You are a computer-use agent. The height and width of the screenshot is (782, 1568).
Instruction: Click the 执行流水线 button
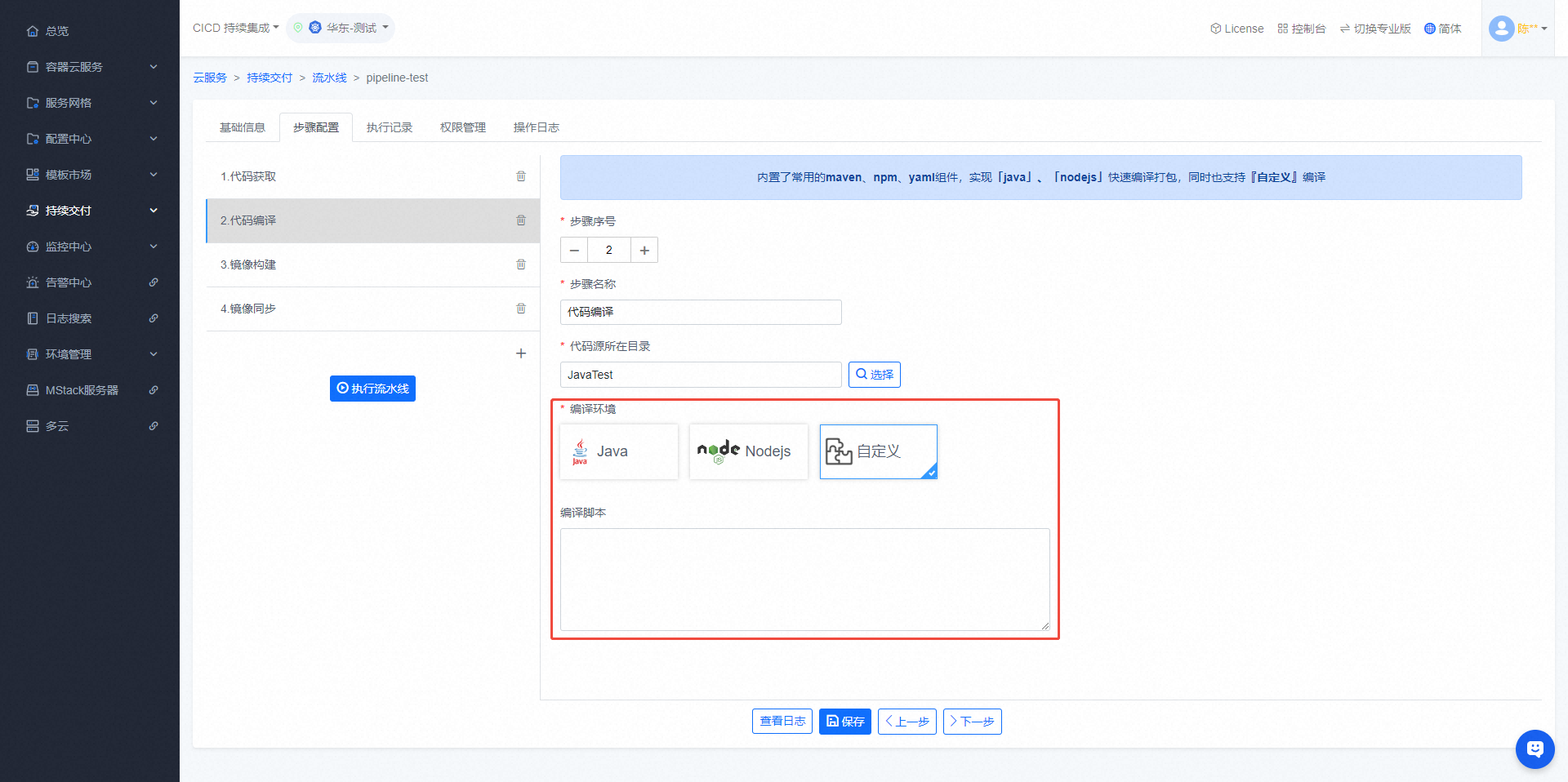point(372,389)
